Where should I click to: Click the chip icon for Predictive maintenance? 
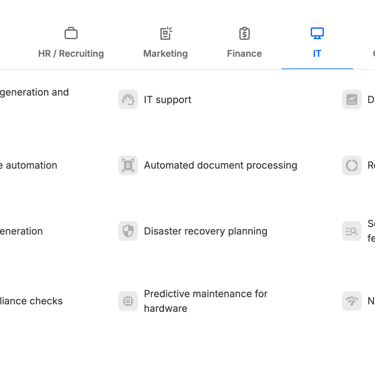tap(128, 301)
